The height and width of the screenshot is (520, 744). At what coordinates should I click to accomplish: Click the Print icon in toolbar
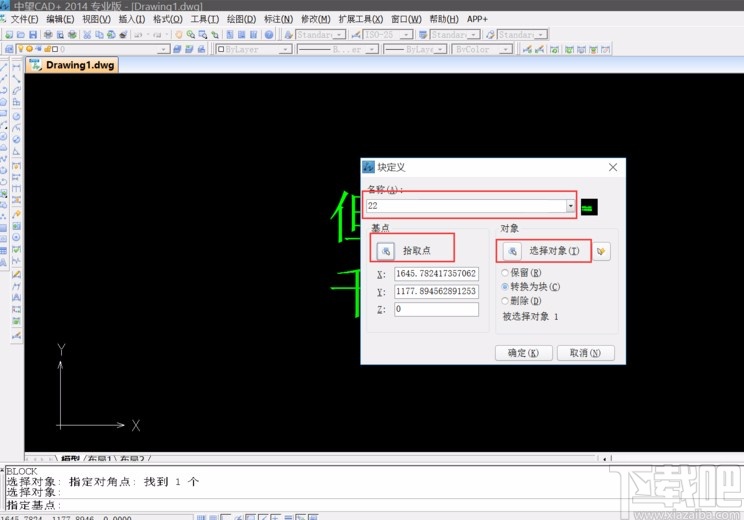(48, 35)
